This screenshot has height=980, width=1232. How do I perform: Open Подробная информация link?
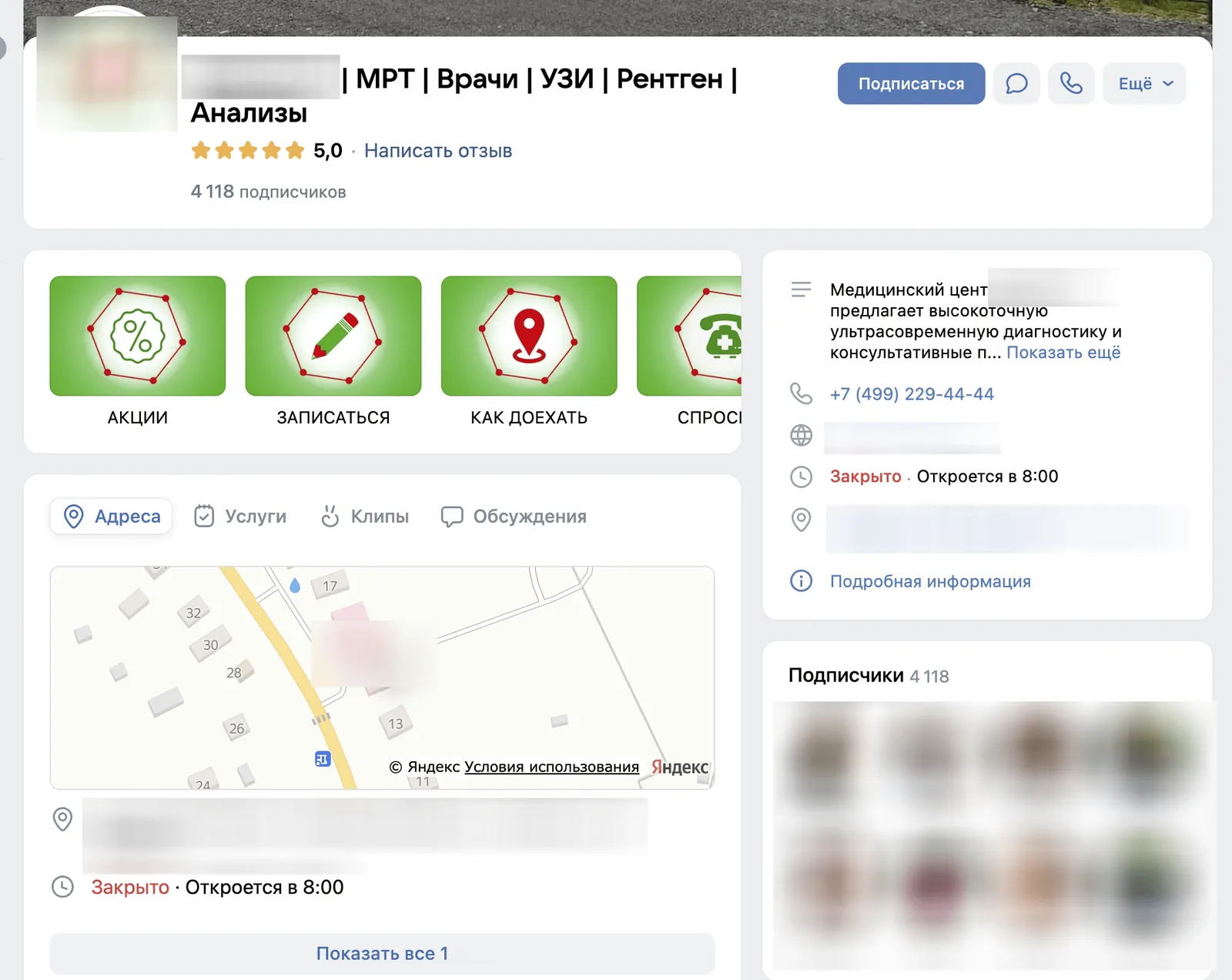pyautogui.click(x=930, y=581)
